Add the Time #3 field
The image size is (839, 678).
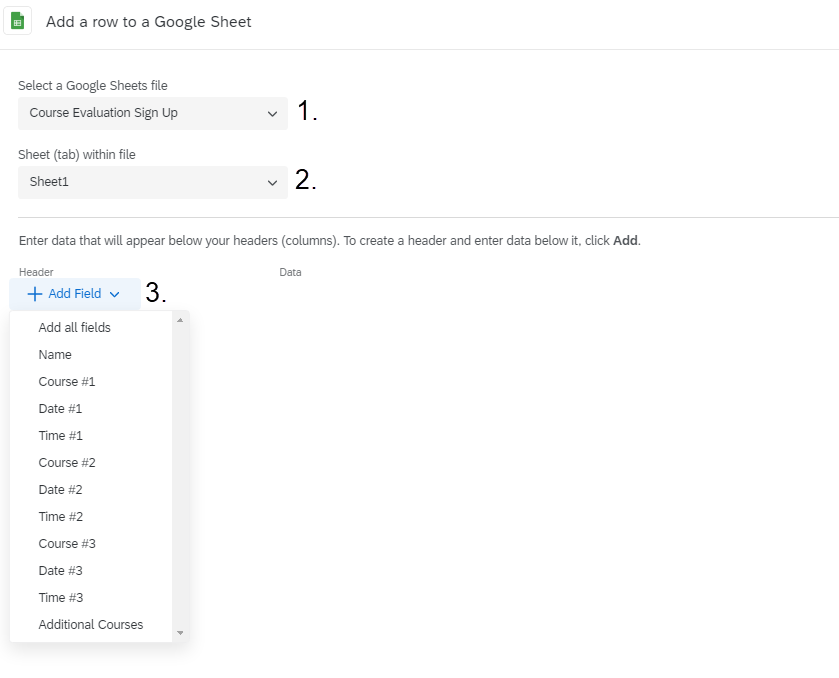click(61, 597)
